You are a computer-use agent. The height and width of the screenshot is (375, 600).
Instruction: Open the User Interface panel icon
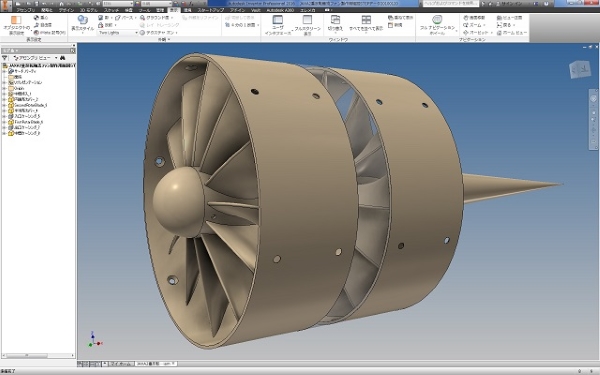(x=277, y=20)
